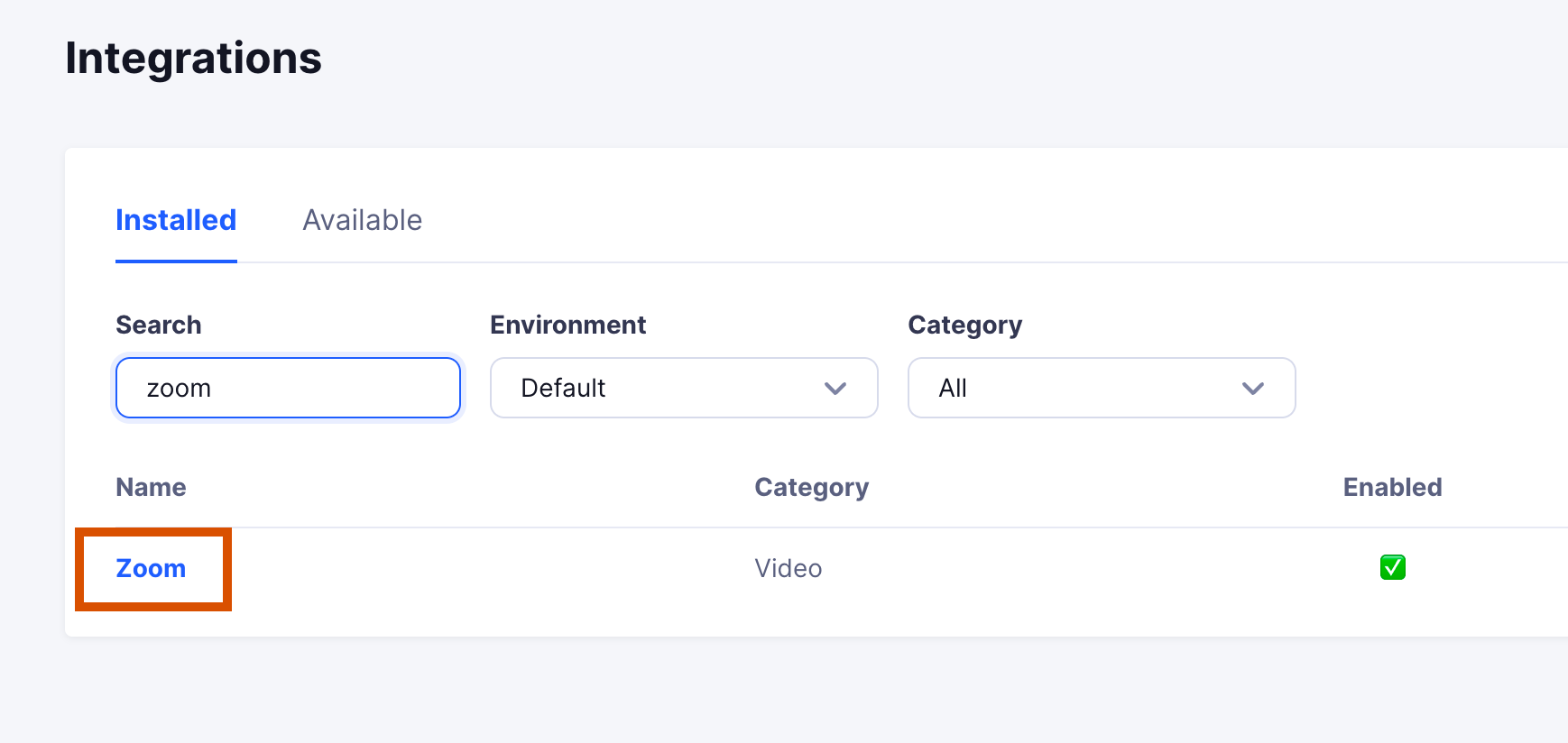Click the Integrations page heading
The height and width of the screenshot is (743, 1568).
point(193,59)
